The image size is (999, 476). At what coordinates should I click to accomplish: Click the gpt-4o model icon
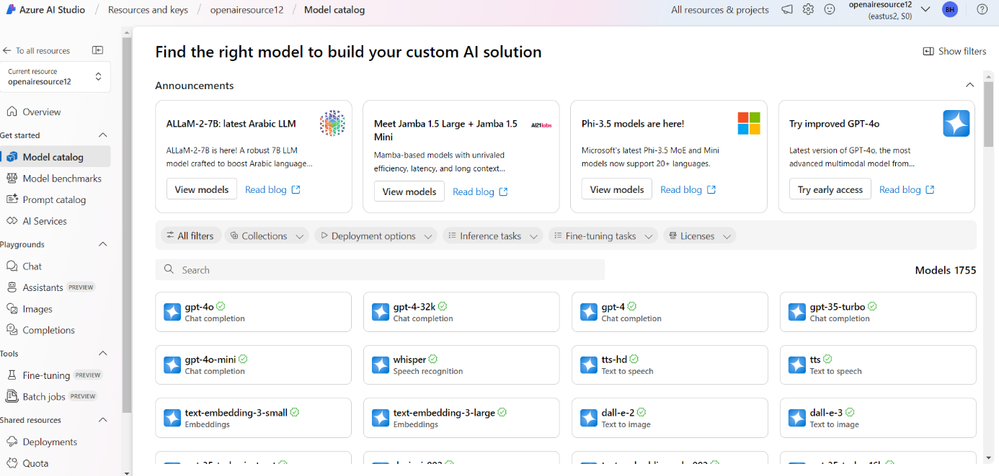click(x=172, y=312)
